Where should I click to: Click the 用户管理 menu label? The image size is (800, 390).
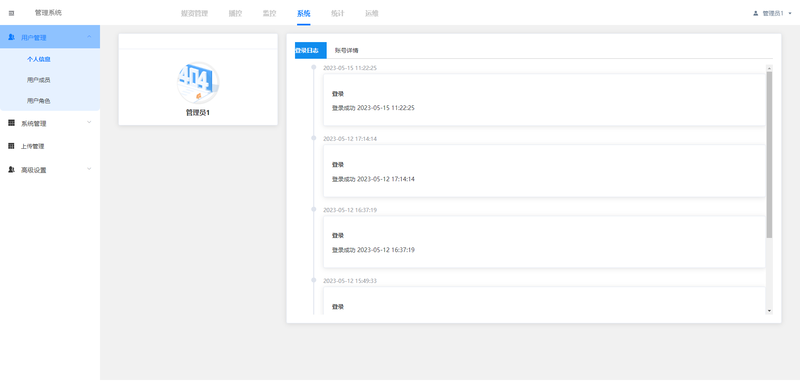tap(34, 37)
